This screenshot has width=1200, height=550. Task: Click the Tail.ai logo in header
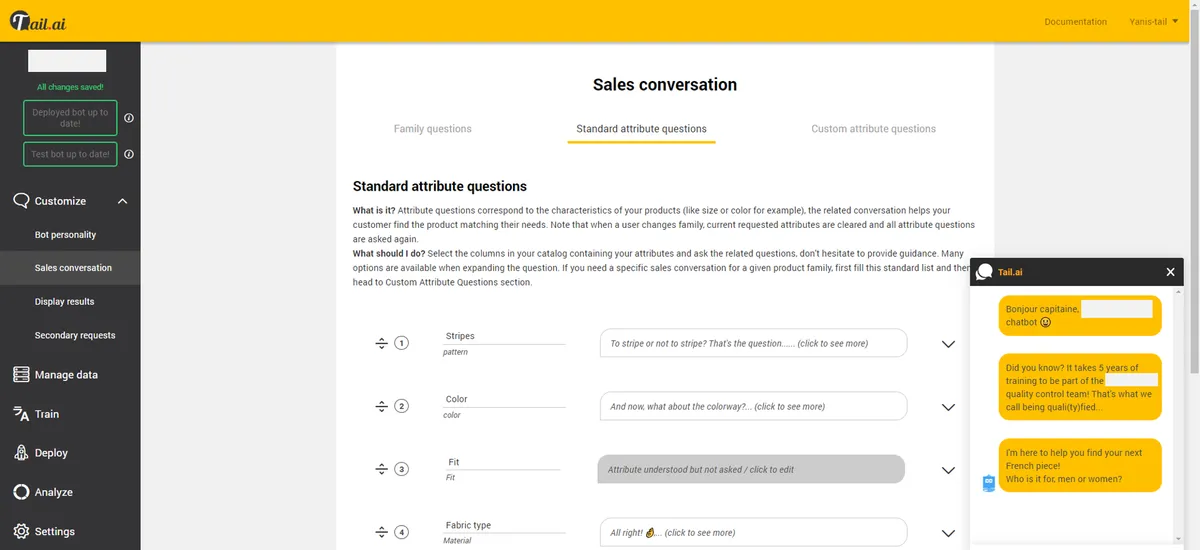tap(38, 21)
